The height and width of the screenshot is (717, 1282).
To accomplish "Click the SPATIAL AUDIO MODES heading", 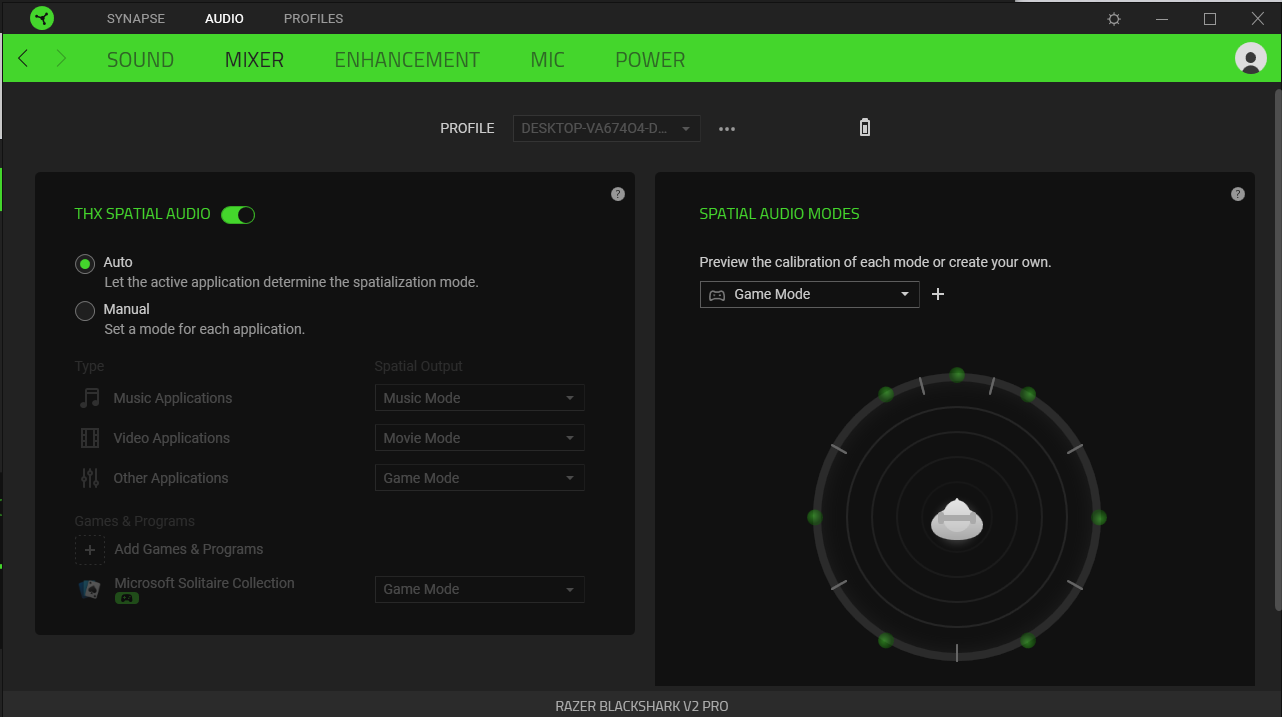I will (780, 214).
